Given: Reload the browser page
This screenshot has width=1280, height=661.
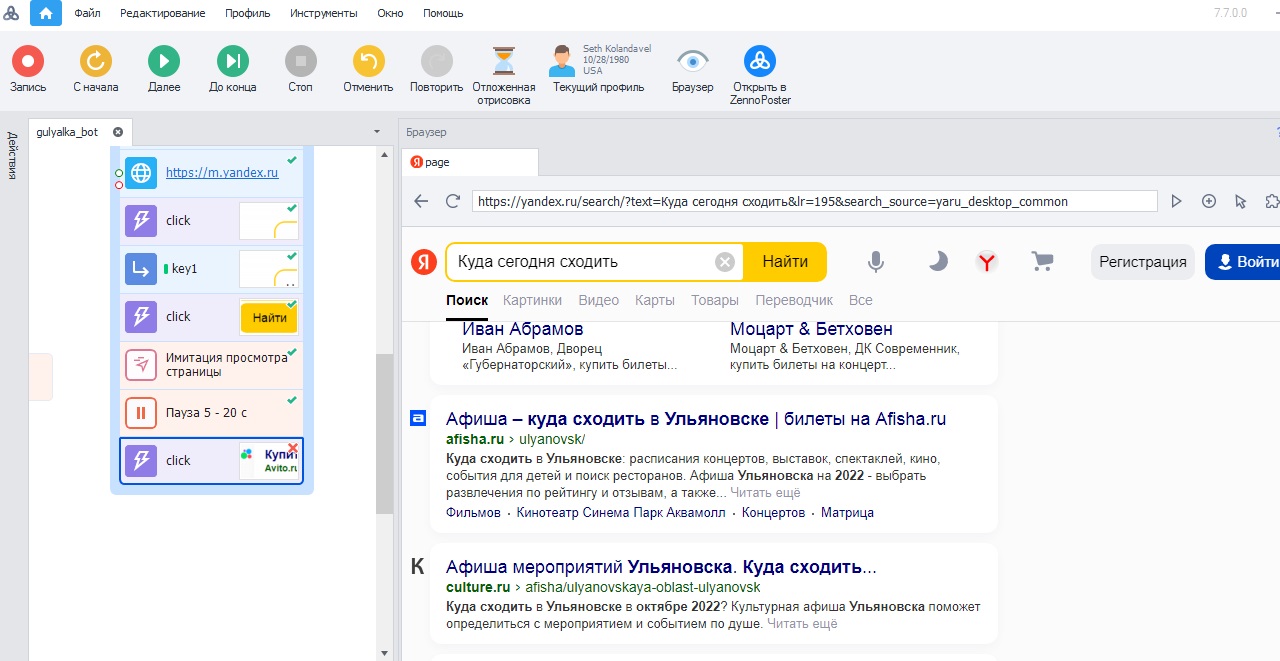Looking at the screenshot, I should pyautogui.click(x=453, y=201).
